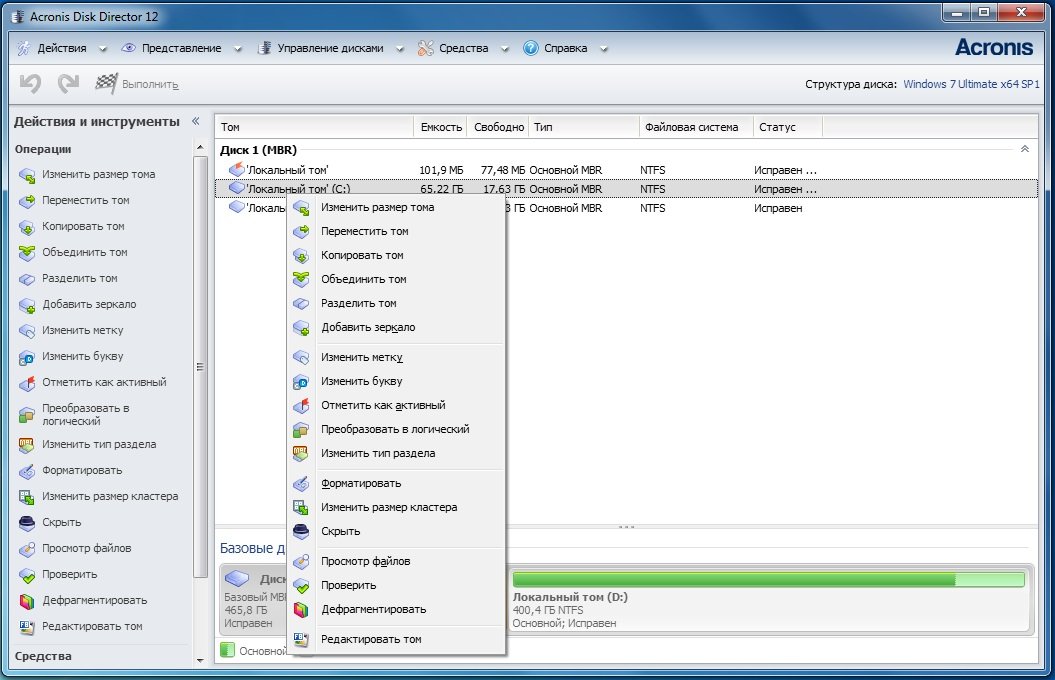Open the Управление дисками menu

coord(330,48)
